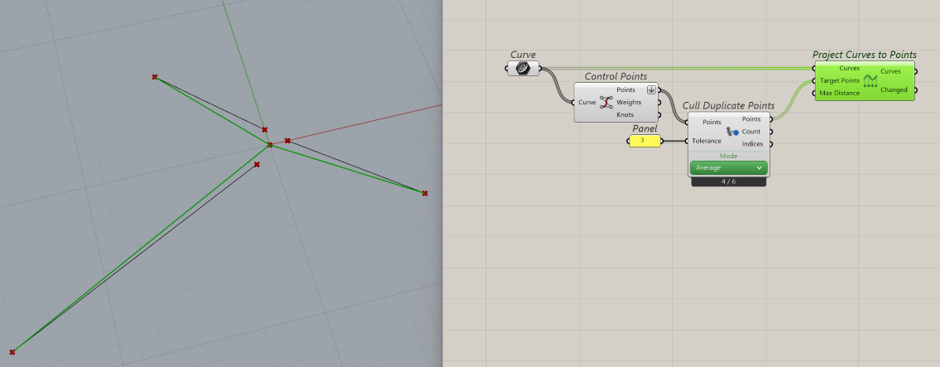Image resolution: width=940 pixels, height=367 pixels.
Task: Click the Curve title label
Action: [x=523, y=55]
